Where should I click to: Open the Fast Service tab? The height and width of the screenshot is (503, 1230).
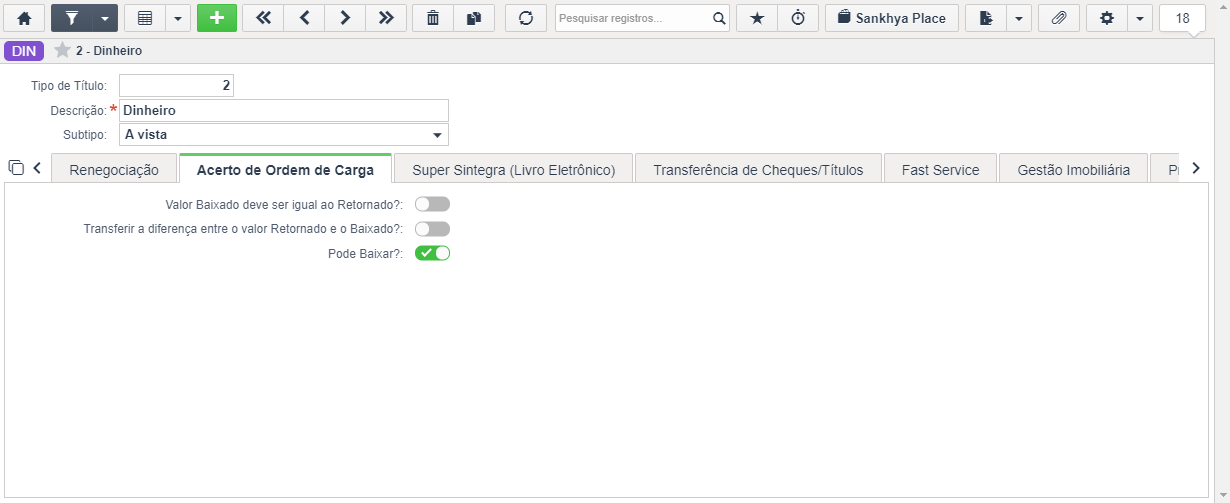tap(940, 170)
